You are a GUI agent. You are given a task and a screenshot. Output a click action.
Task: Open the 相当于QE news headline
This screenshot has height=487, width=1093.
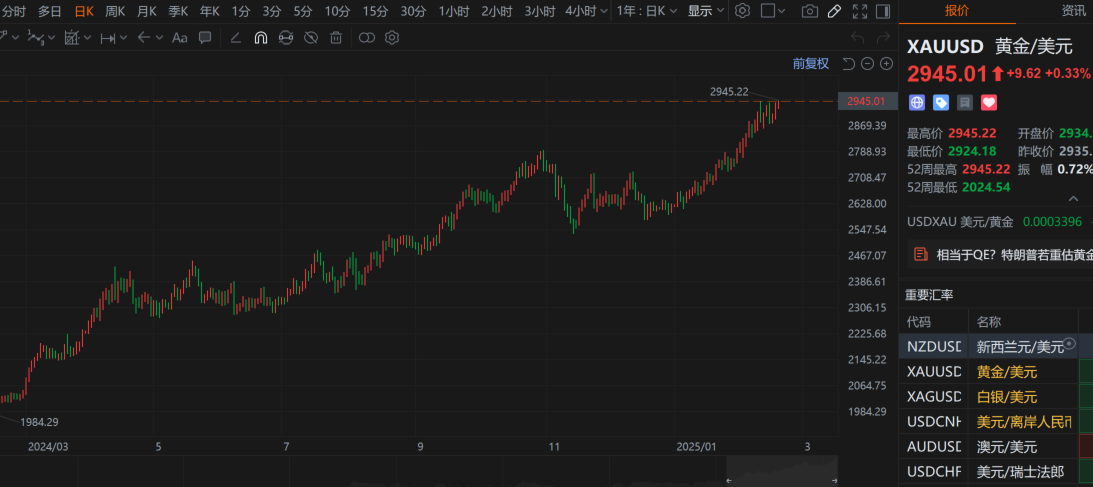(x=1012, y=254)
